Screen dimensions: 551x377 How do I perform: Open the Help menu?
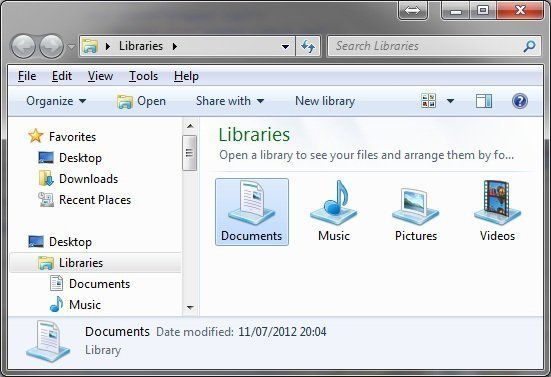[186, 76]
